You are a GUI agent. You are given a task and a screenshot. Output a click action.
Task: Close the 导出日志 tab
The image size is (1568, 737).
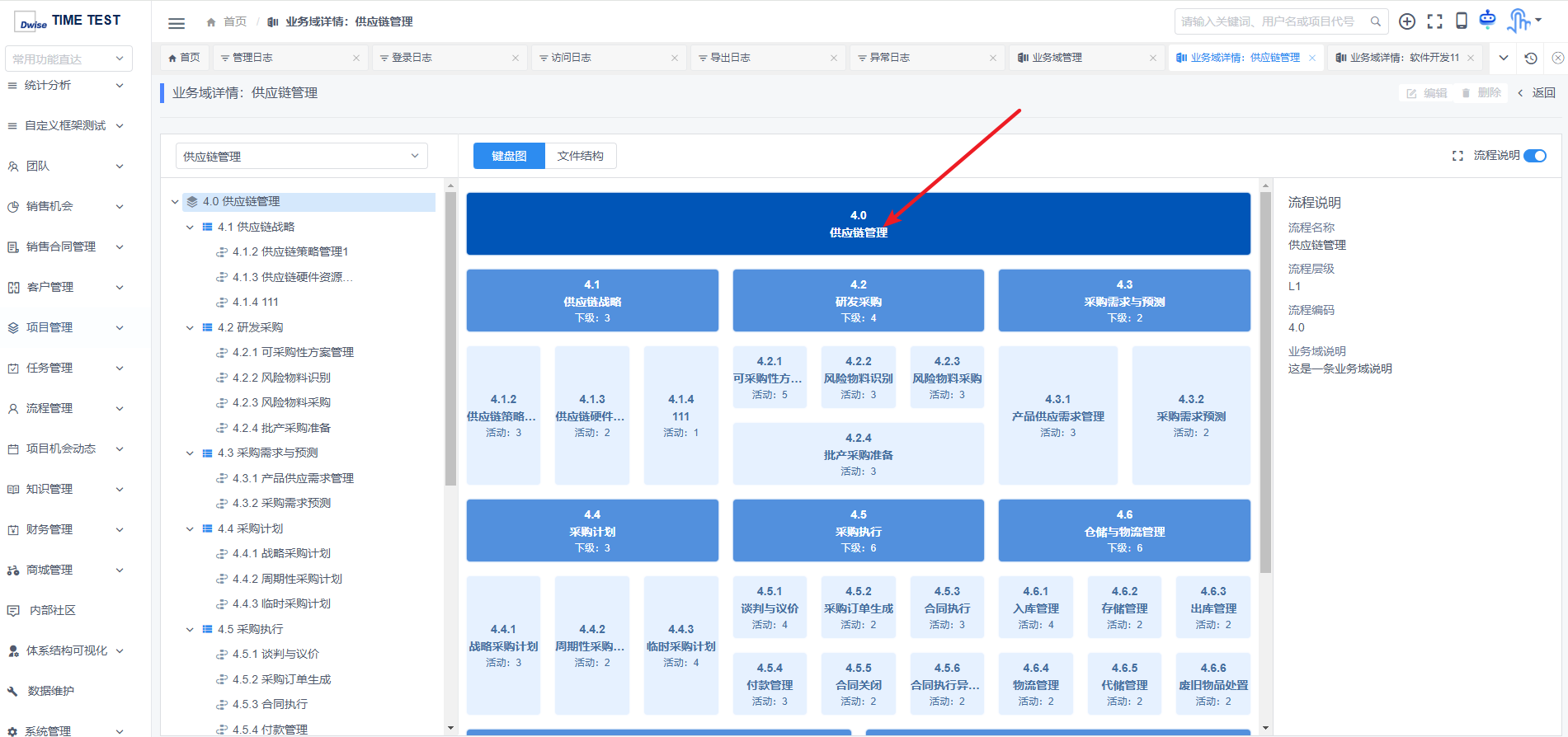(x=834, y=58)
